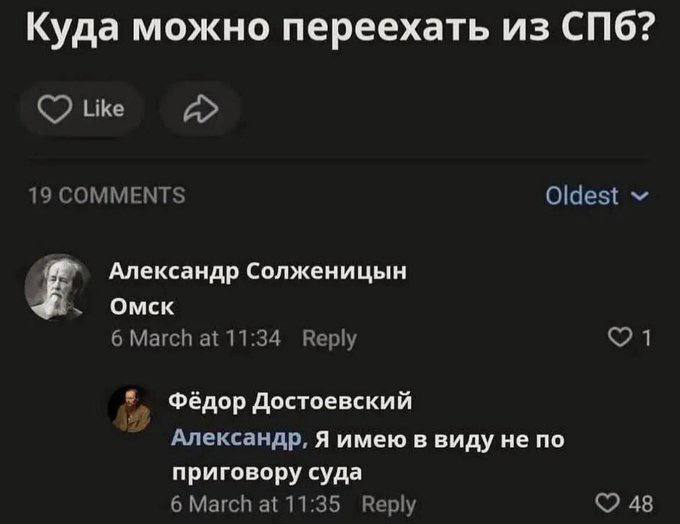Click the like count 1 on Омск comment
The image size is (680, 524).
click(x=646, y=339)
